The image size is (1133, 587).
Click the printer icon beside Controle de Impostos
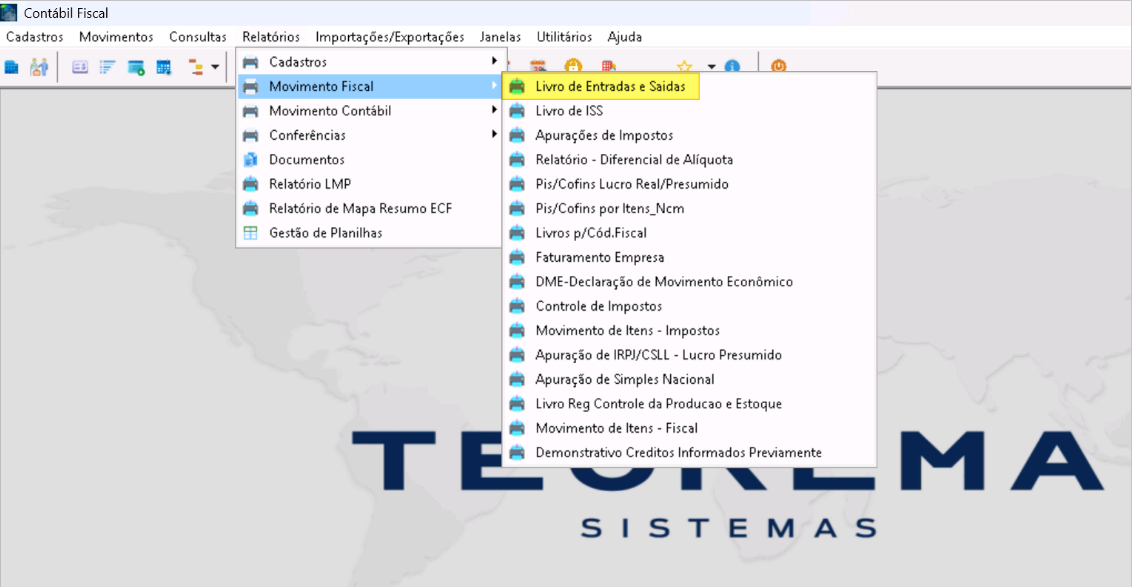tap(517, 307)
